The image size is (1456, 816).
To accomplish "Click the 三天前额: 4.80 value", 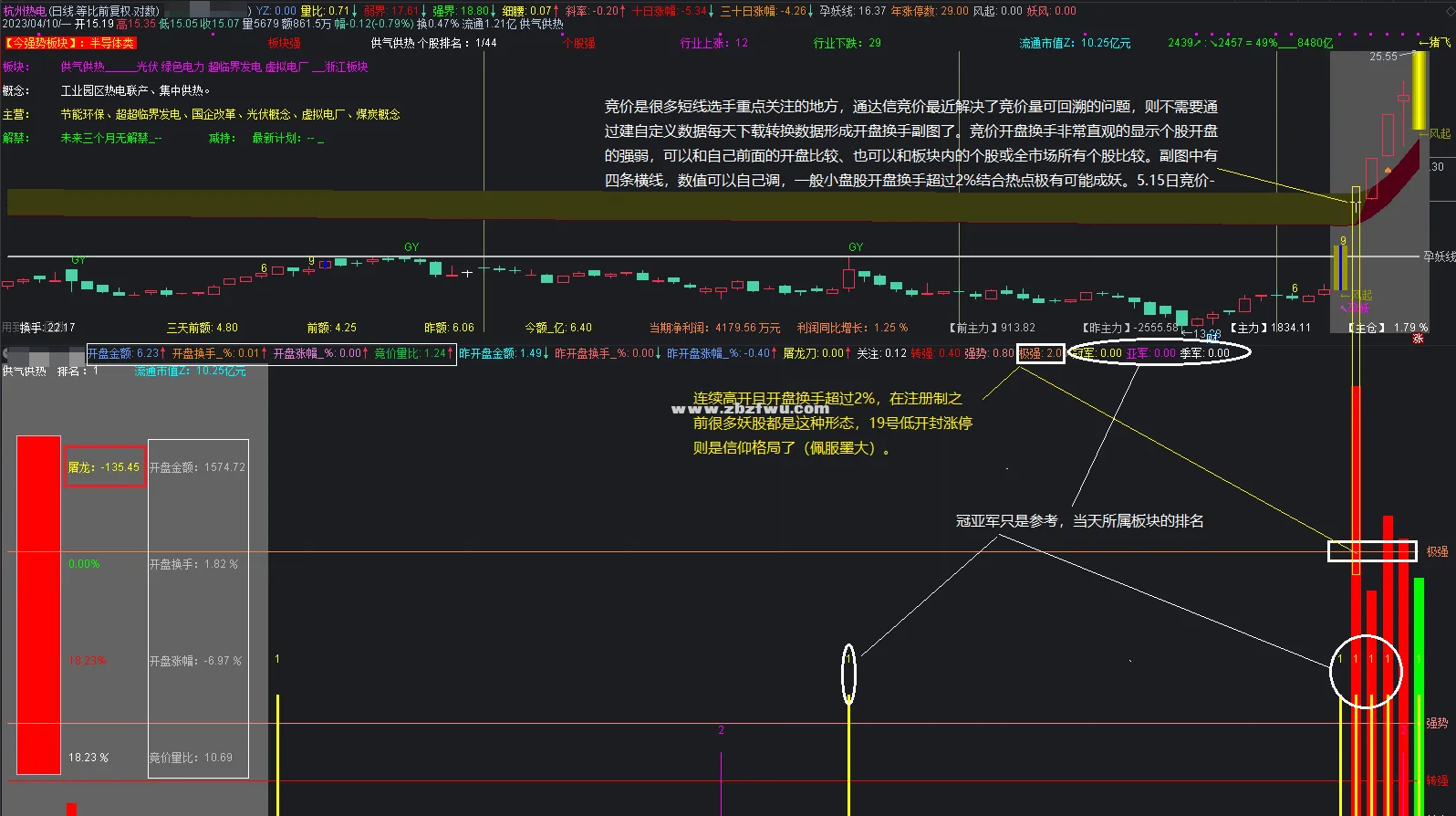I will coord(202,328).
